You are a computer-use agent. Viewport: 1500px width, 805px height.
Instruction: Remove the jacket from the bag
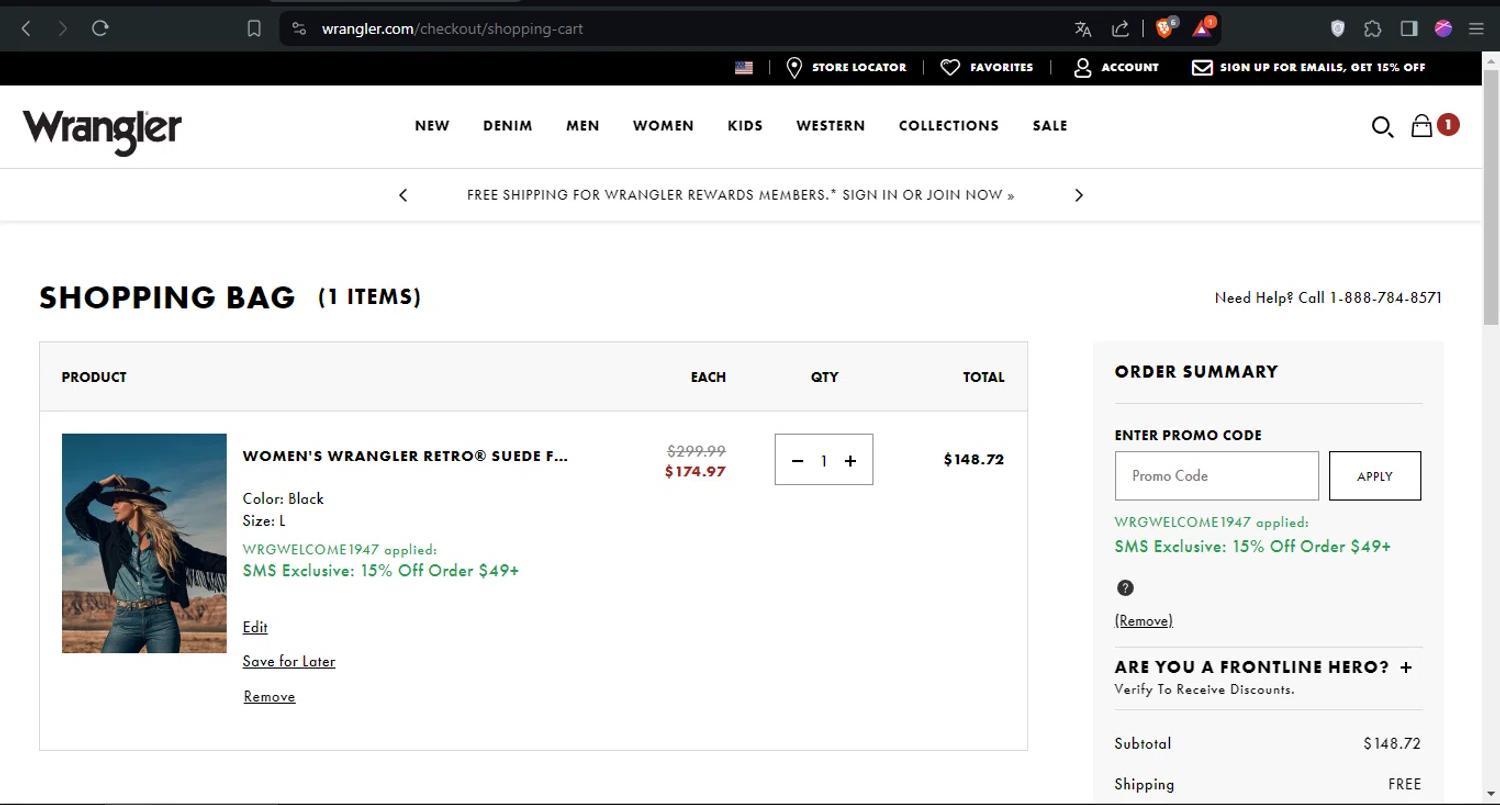point(269,696)
